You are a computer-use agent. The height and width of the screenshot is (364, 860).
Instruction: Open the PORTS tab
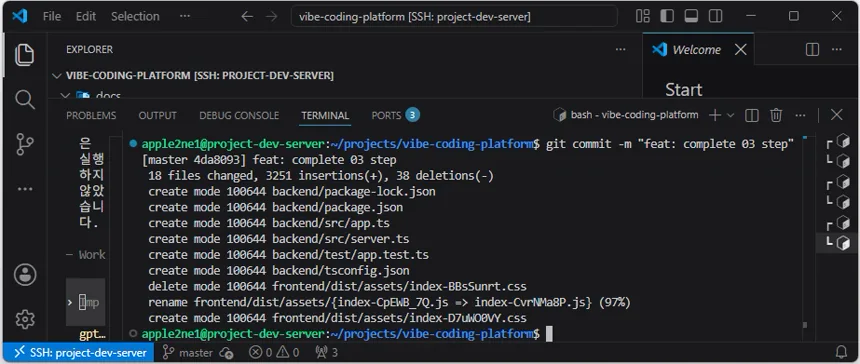coord(395,115)
